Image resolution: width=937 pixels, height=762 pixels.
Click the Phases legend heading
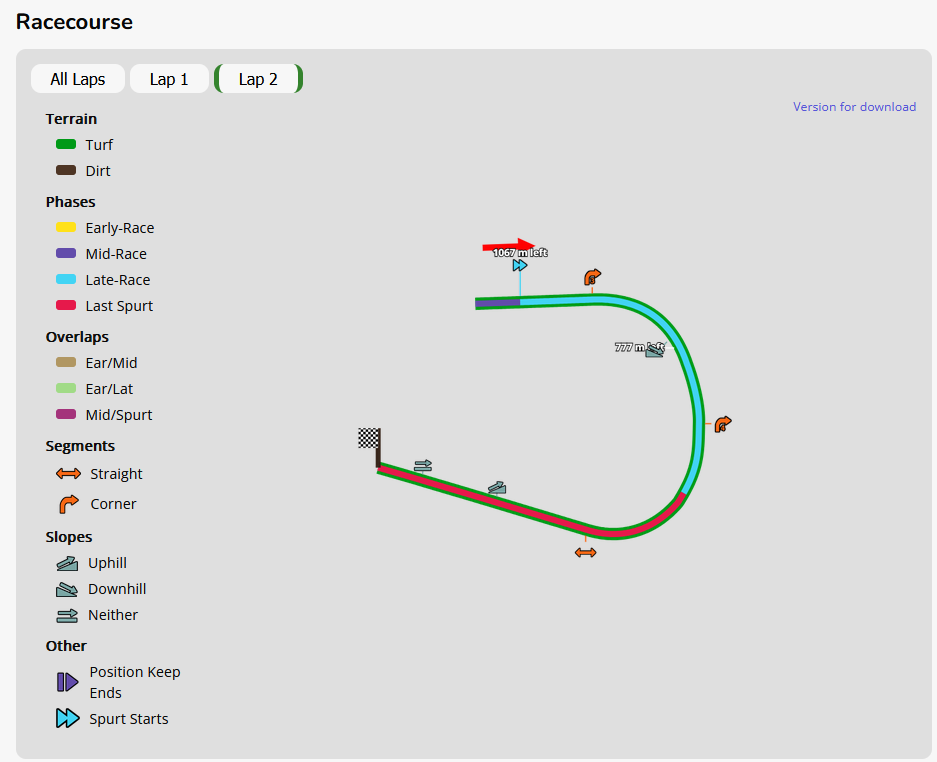point(71,202)
